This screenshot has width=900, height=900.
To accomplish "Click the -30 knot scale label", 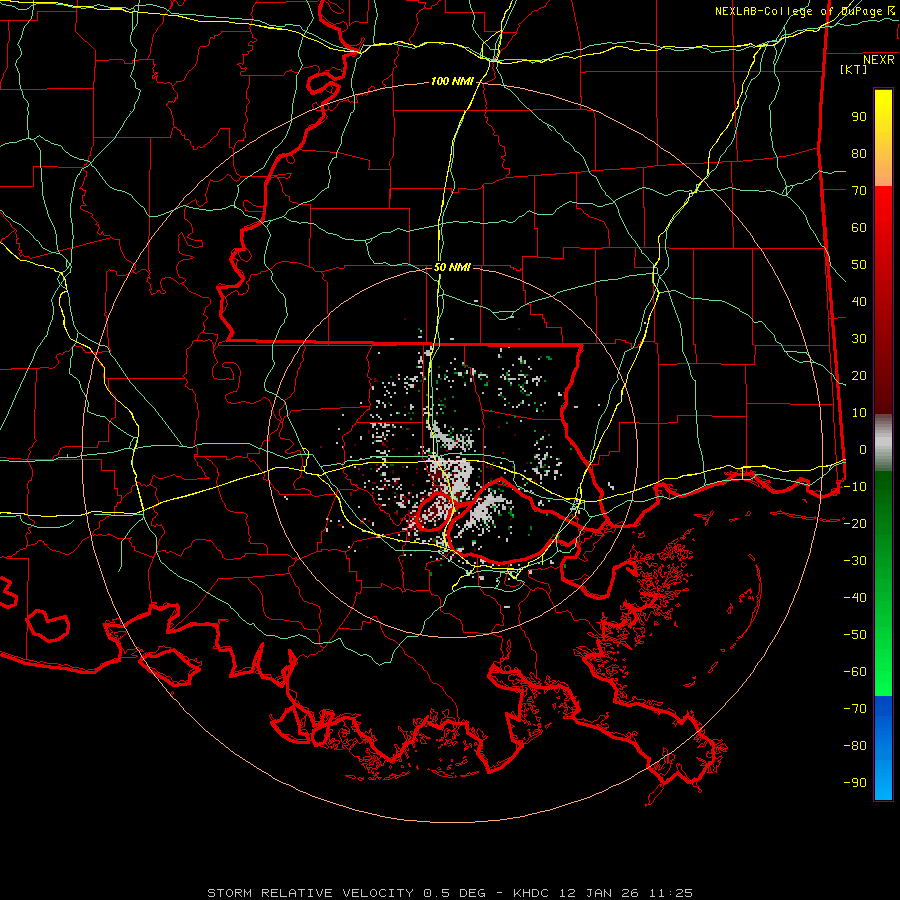I will pos(855,561).
